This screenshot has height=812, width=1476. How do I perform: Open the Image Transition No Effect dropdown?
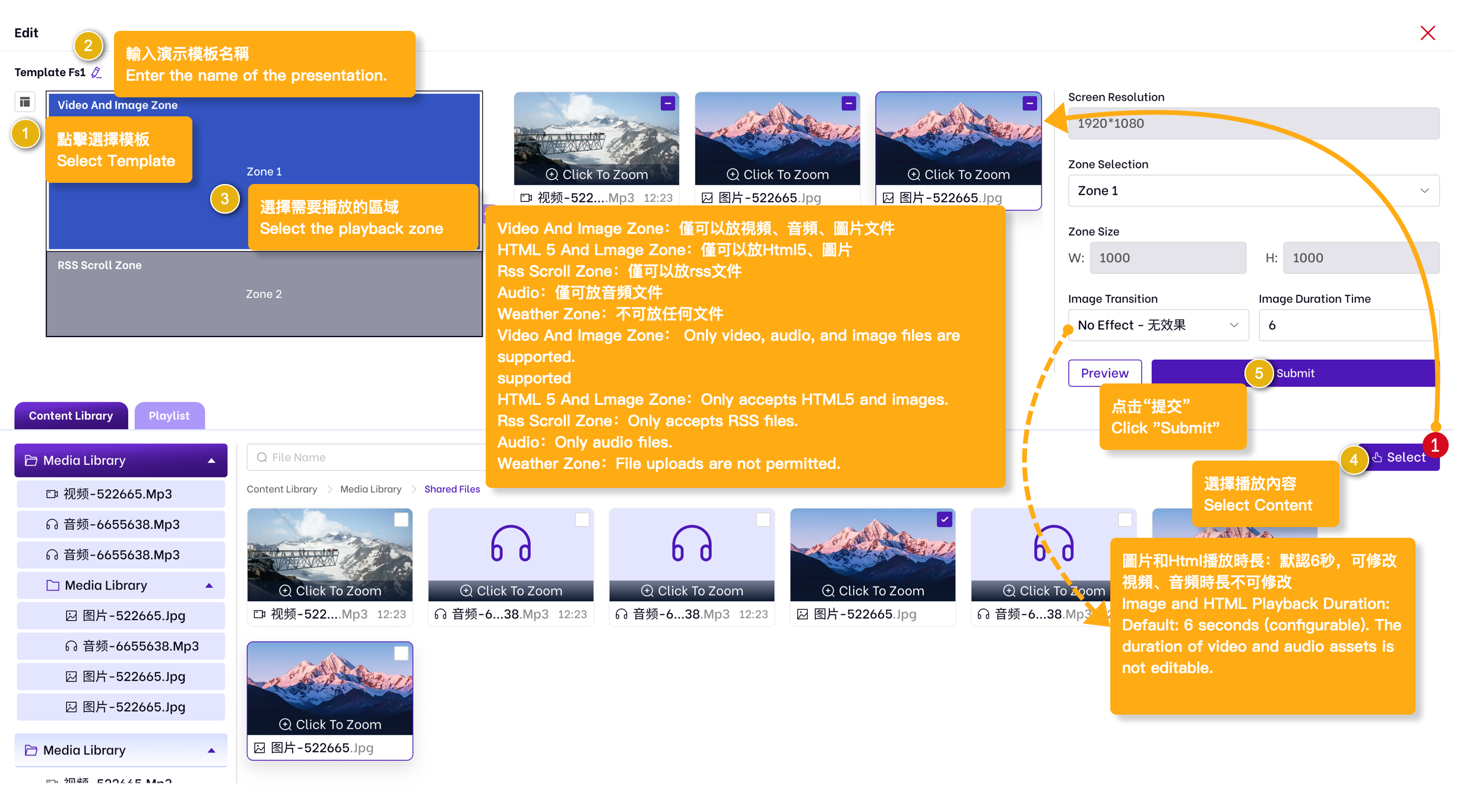coord(1158,325)
